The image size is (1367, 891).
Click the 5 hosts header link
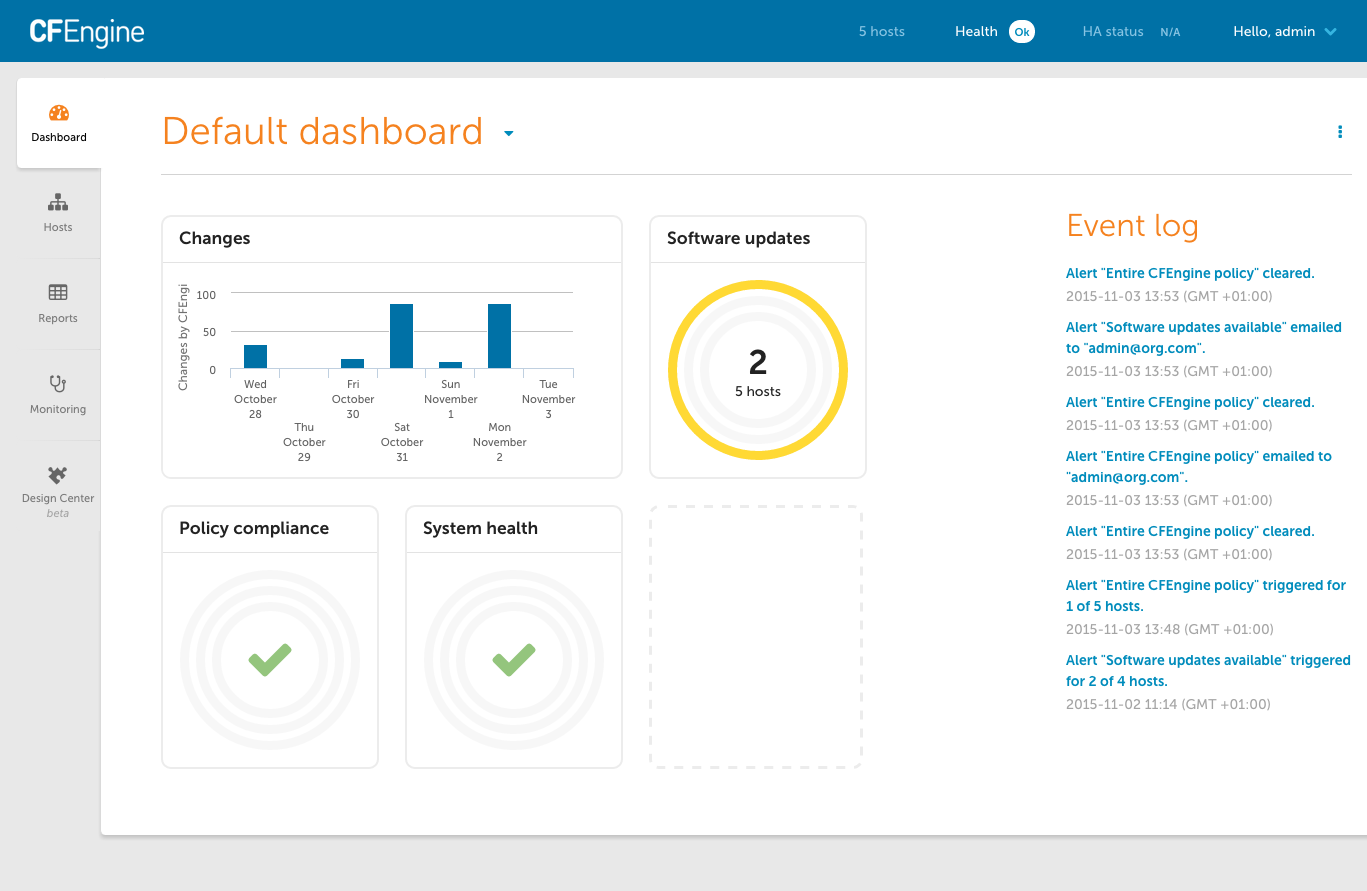tap(882, 32)
